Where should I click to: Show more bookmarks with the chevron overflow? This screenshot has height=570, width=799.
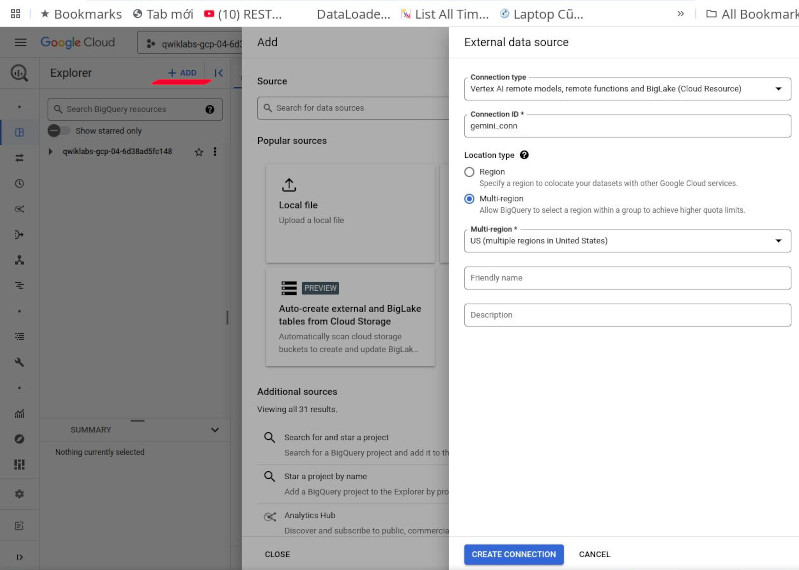680,14
